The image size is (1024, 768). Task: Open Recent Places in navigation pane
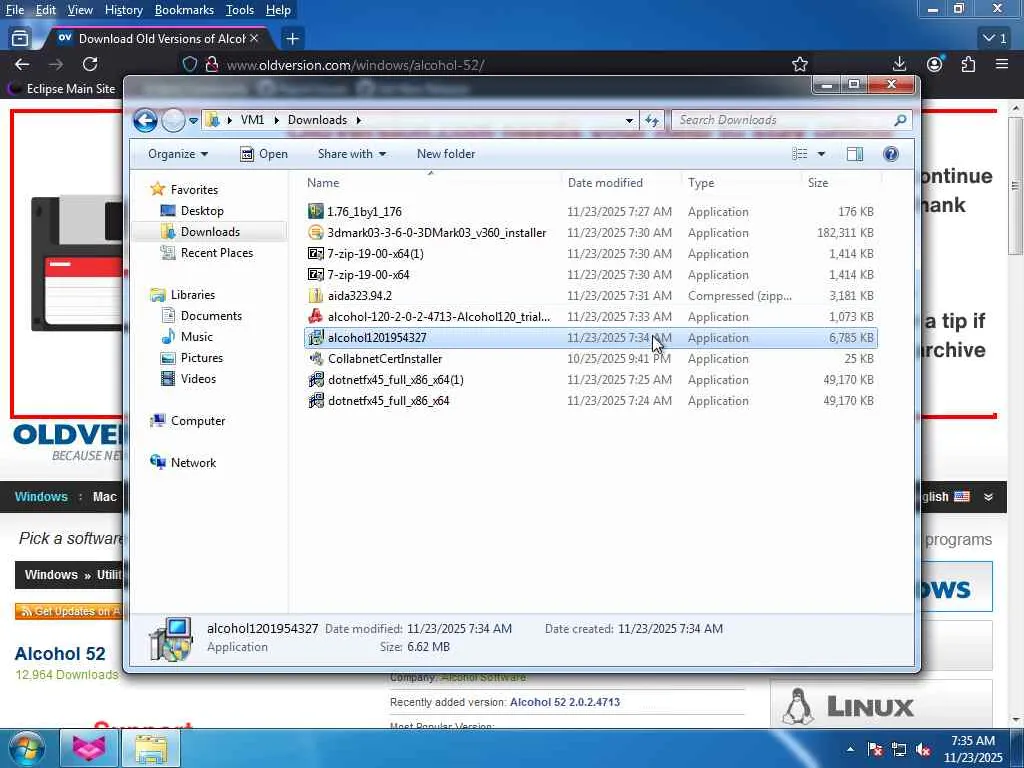pos(216,253)
